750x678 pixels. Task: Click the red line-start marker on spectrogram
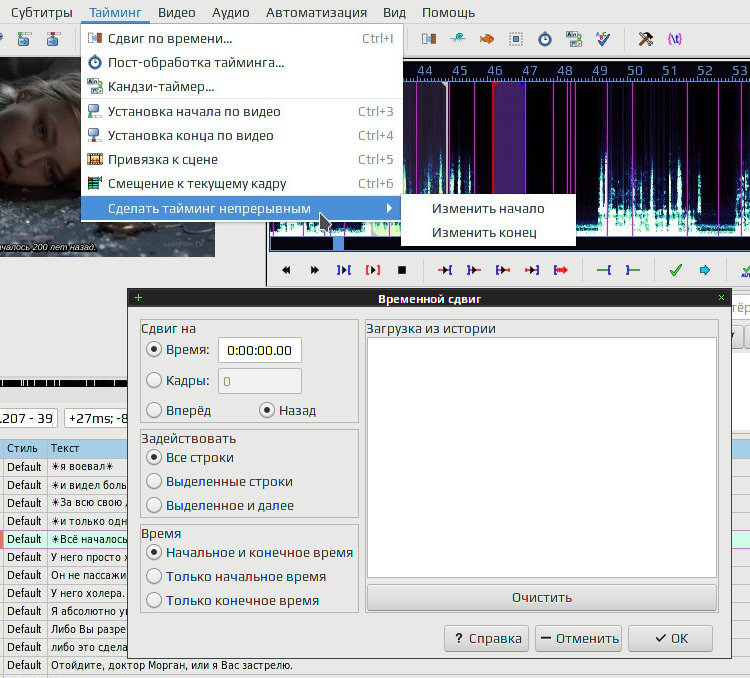pyautogui.click(x=493, y=138)
